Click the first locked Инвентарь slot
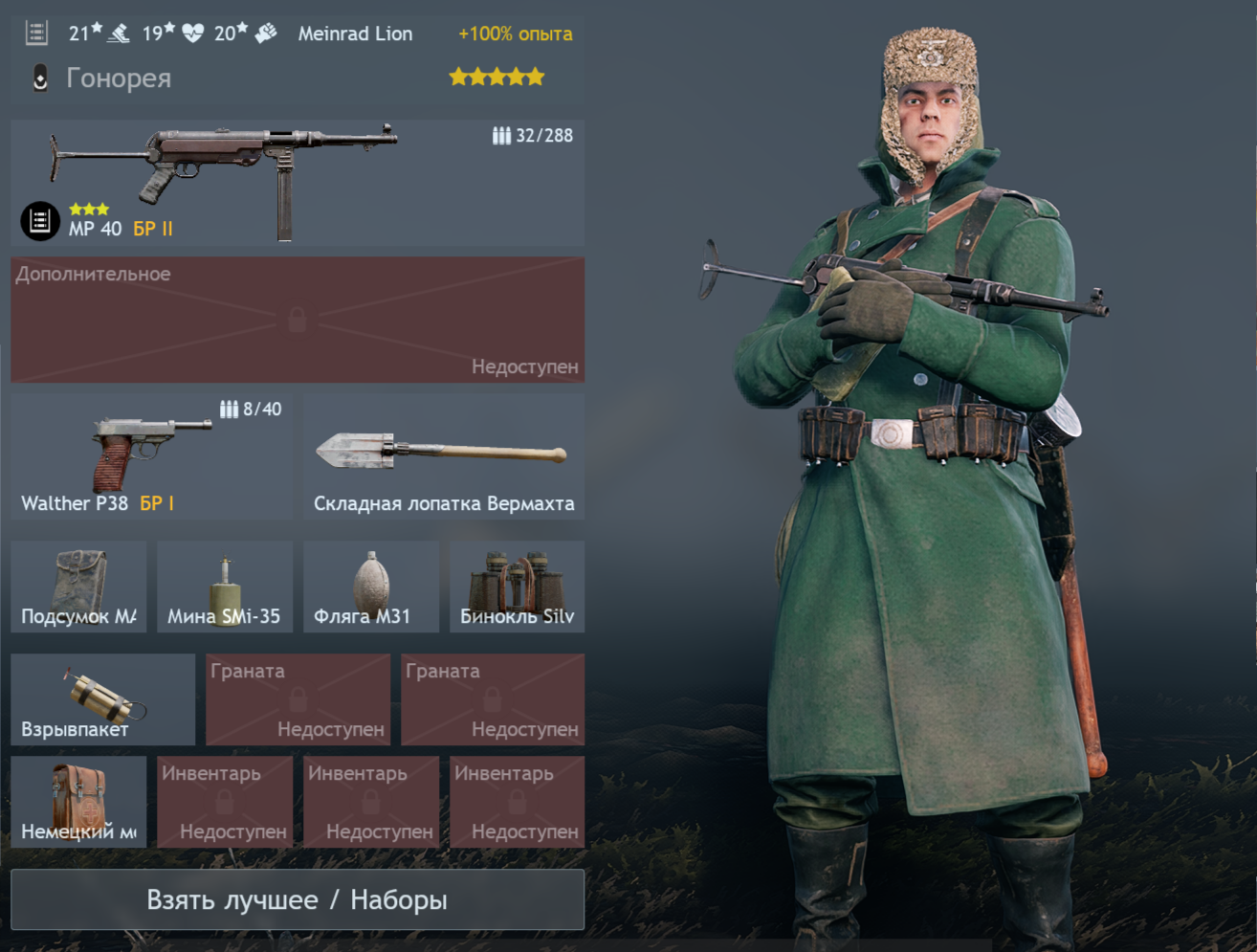This screenshot has width=1257, height=952. click(225, 802)
